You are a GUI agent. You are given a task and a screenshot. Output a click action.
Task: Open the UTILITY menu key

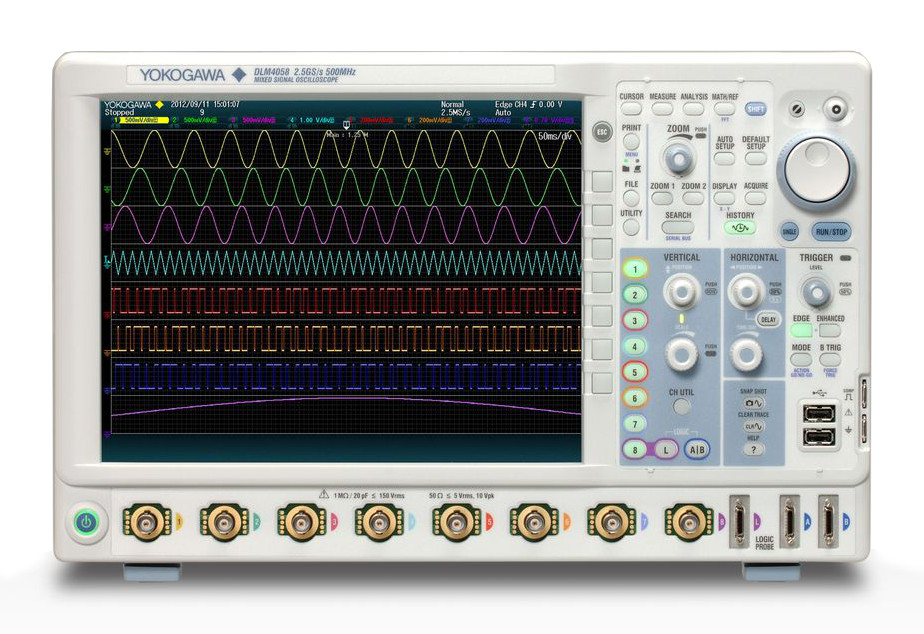point(631,227)
